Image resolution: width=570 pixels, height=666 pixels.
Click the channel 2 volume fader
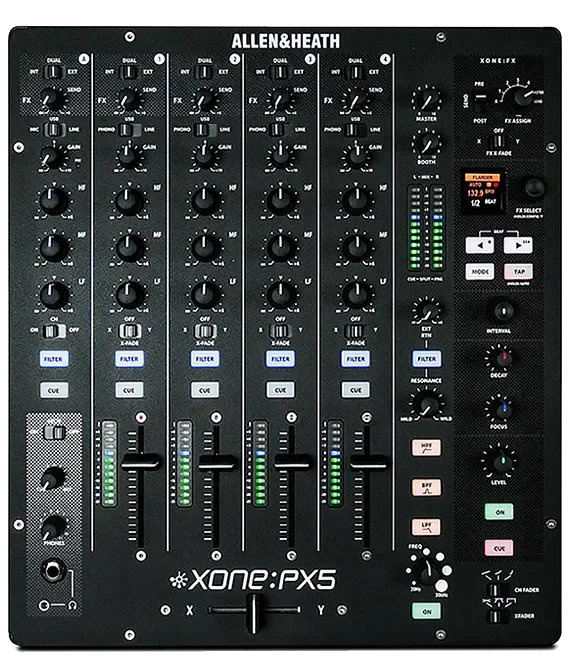[216, 462]
